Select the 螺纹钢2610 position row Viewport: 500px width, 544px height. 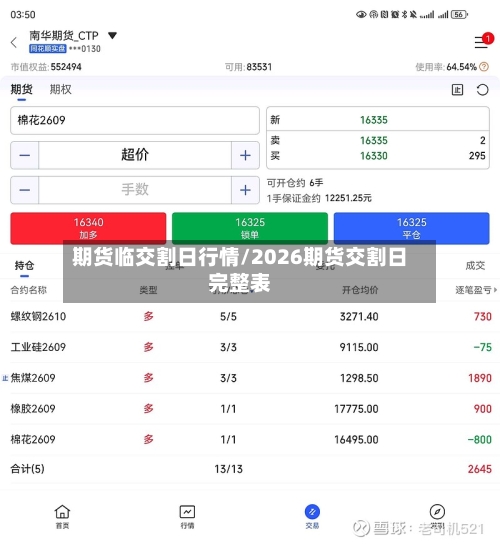pos(251,316)
